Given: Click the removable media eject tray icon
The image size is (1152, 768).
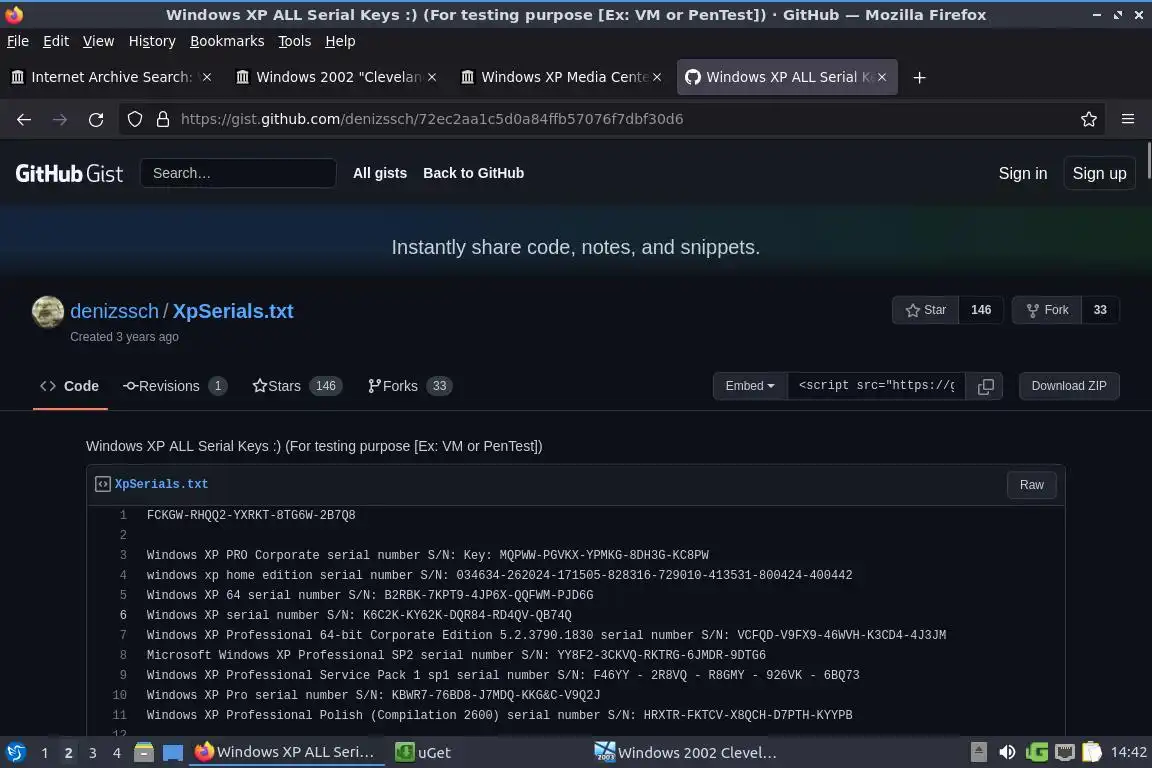Looking at the screenshot, I should click(979, 753).
